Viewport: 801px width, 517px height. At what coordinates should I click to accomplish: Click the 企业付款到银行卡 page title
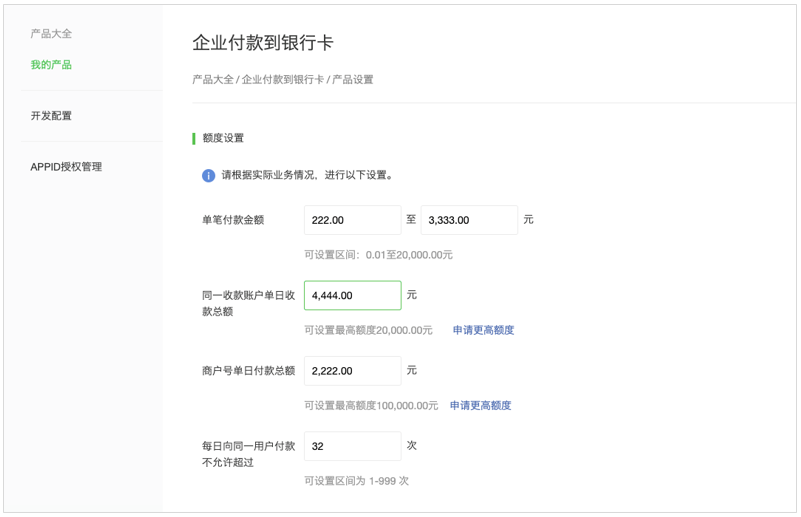(263, 42)
